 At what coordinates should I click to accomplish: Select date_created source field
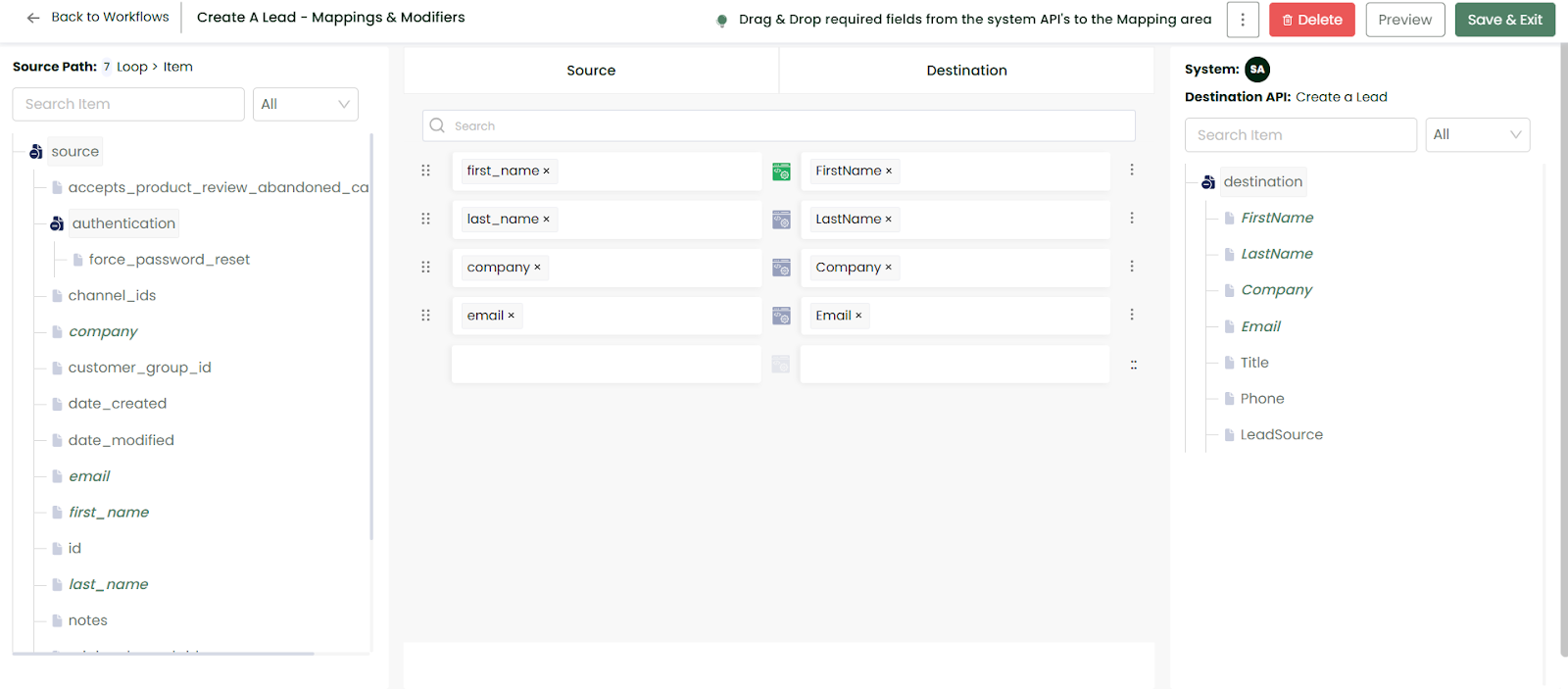click(x=118, y=404)
